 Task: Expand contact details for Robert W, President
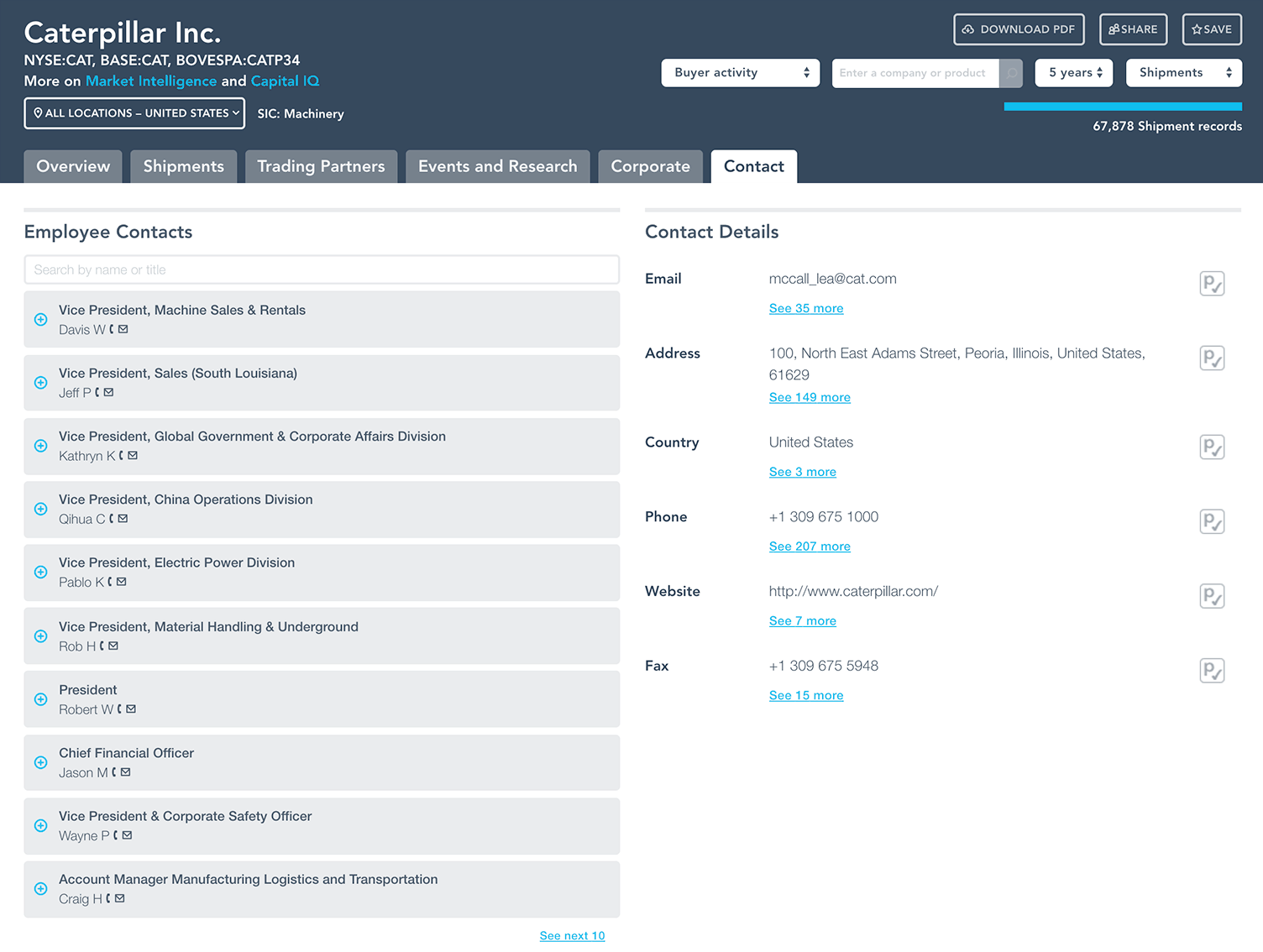[x=40, y=698]
